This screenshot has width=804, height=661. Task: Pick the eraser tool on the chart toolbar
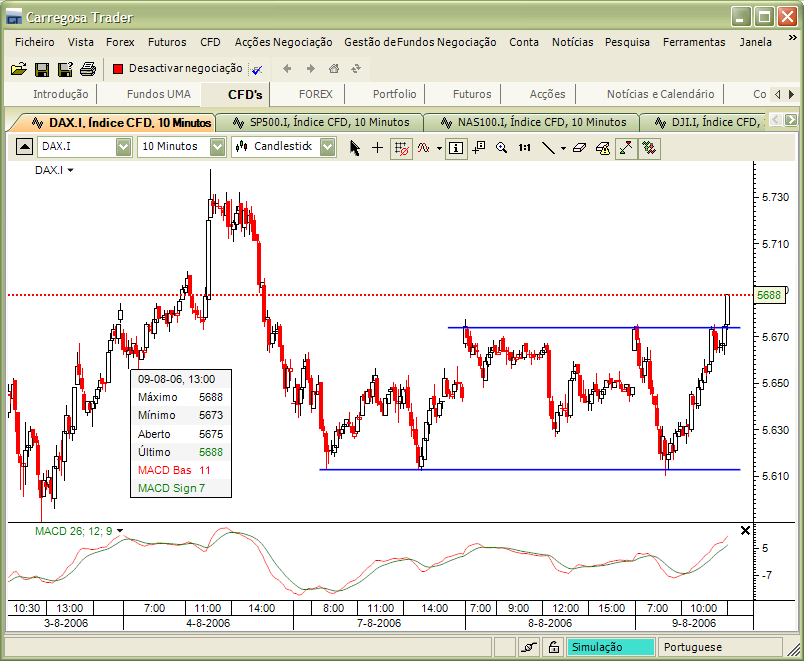click(578, 147)
